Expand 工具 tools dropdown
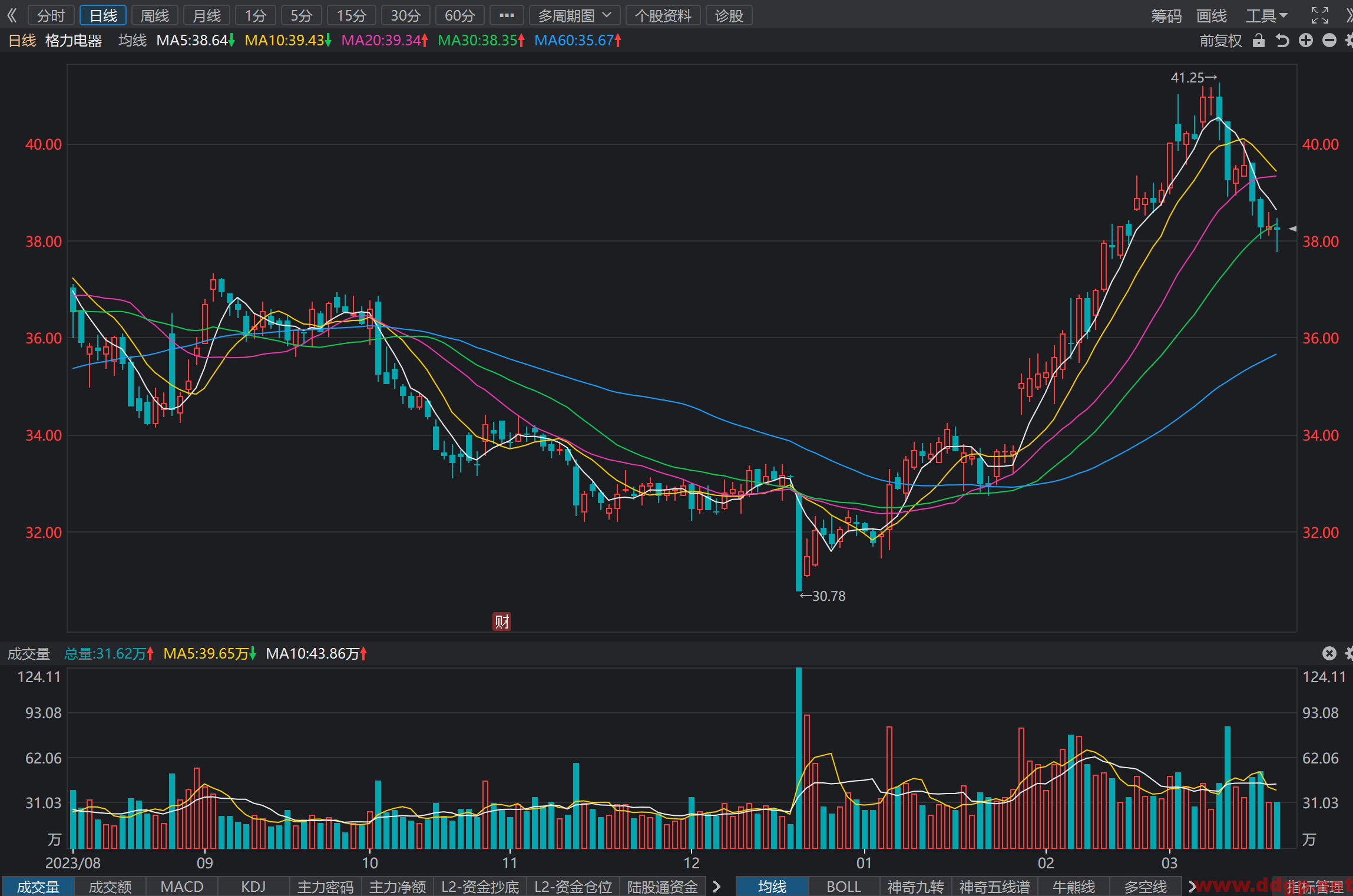Screen dimensions: 1353x896 pyautogui.click(x=1267, y=16)
